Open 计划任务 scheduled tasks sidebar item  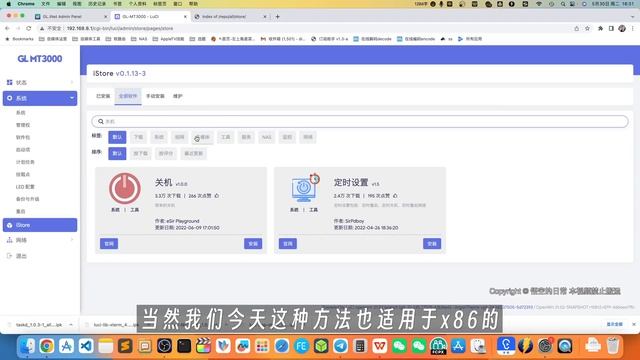pyautogui.click(x=25, y=162)
